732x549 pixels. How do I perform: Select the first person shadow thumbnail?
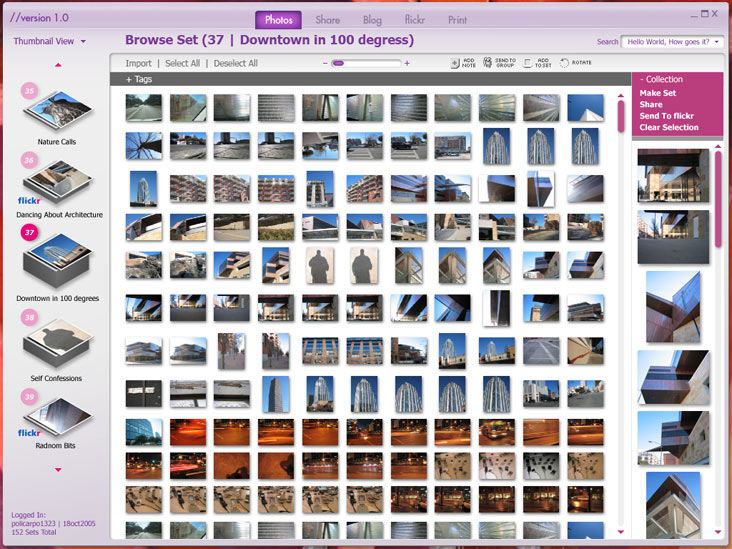click(x=320, y=266)
